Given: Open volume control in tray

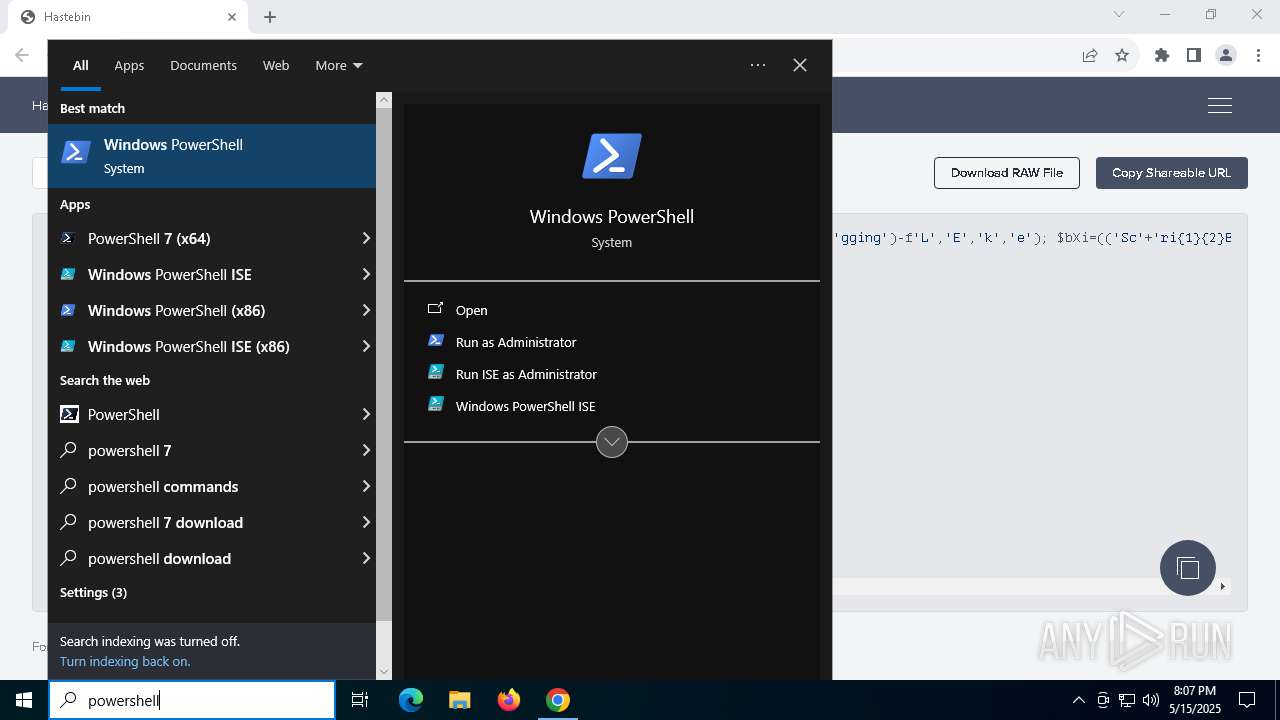Looking at the screenshot, I should pos(1151,700).
